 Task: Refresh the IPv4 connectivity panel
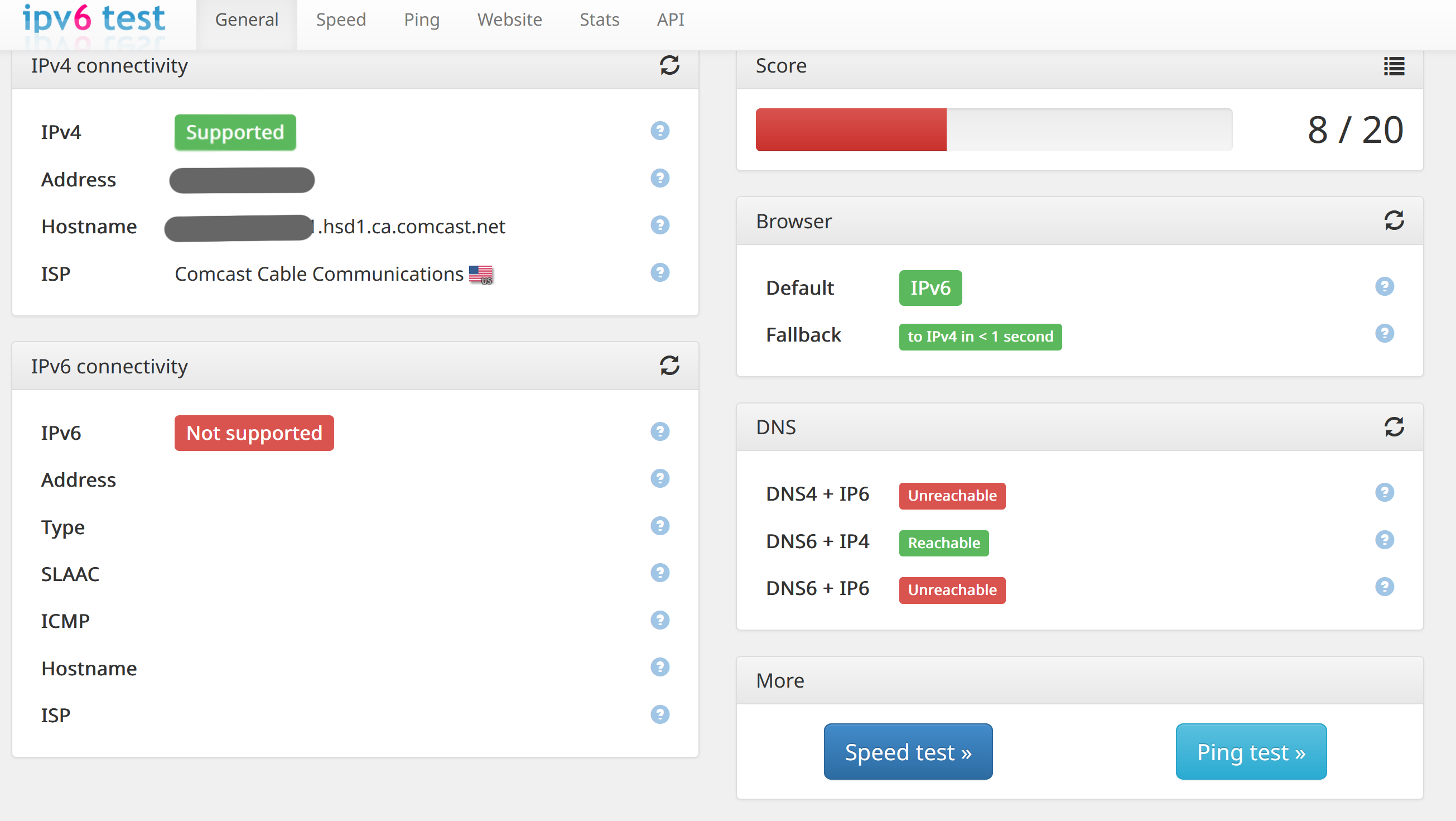pos(670,66)
